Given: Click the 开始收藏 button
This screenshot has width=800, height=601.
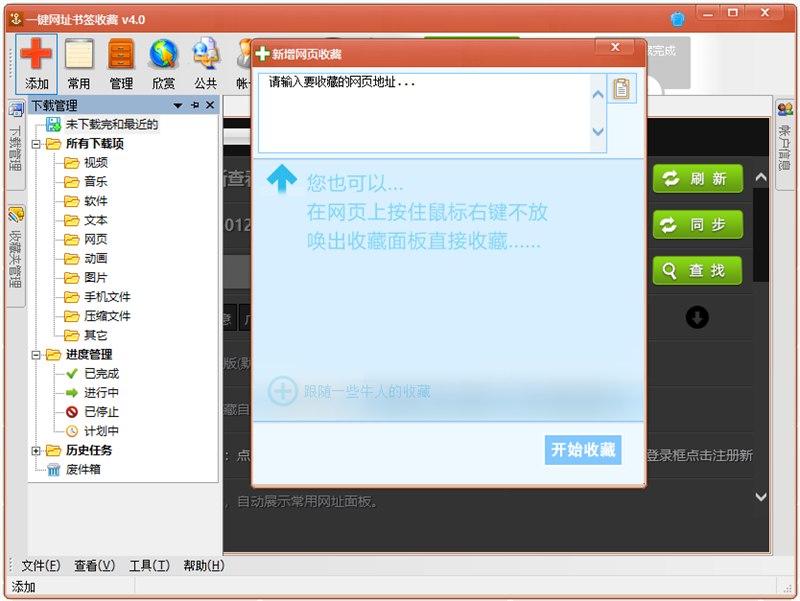Looking at the screenshot, I should pyautogui.click(x=583, y=450).
